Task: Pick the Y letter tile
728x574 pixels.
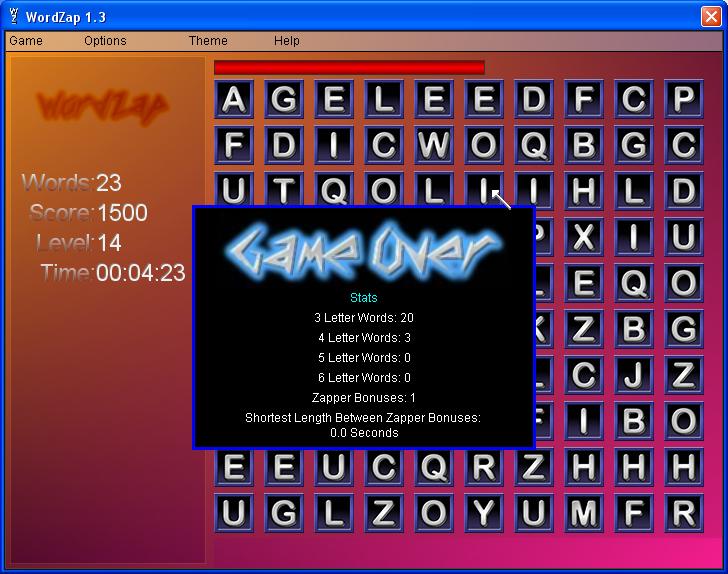Action: (x=484, y=513)
